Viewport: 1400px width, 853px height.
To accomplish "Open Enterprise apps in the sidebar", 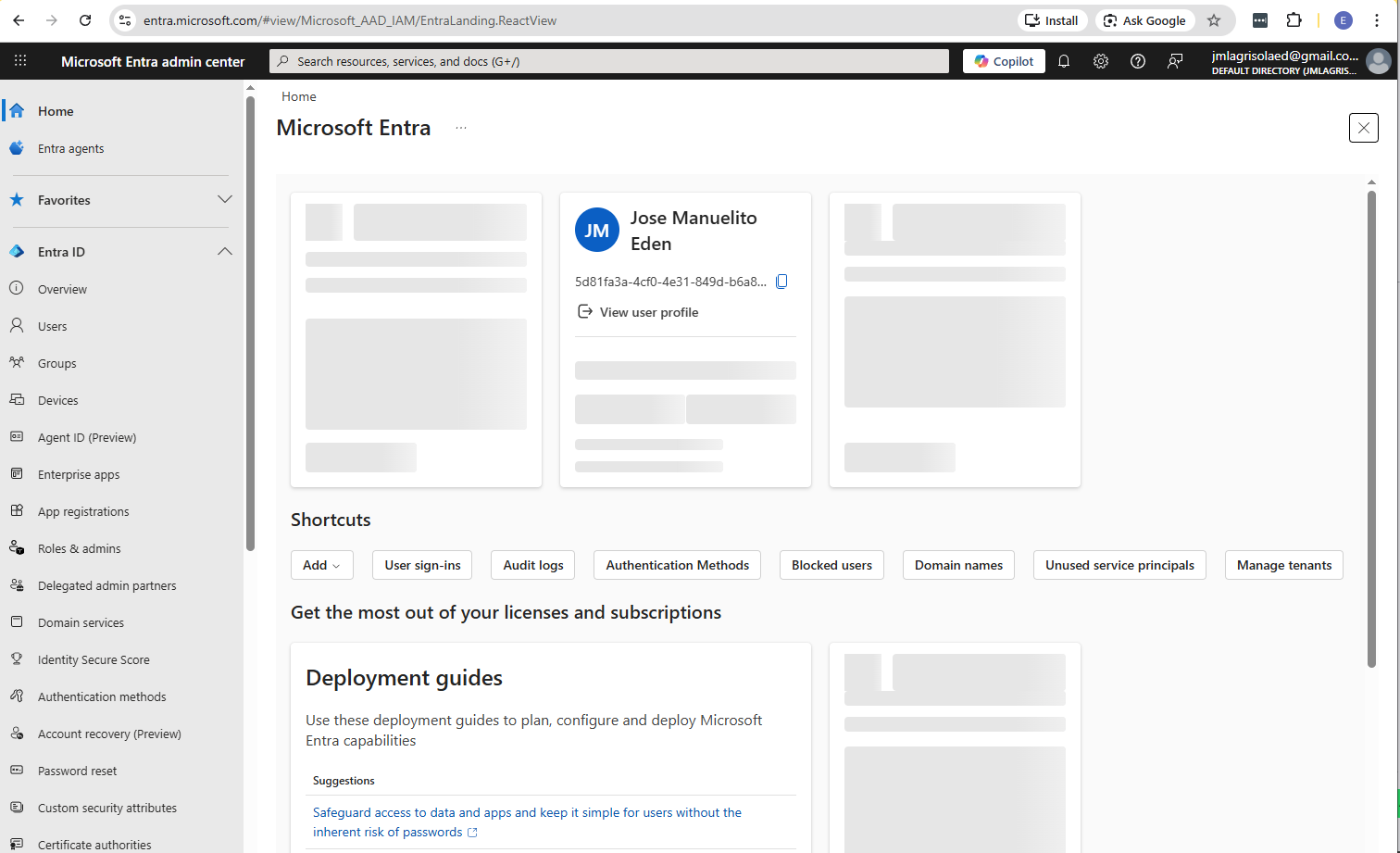I will point(79,474).
